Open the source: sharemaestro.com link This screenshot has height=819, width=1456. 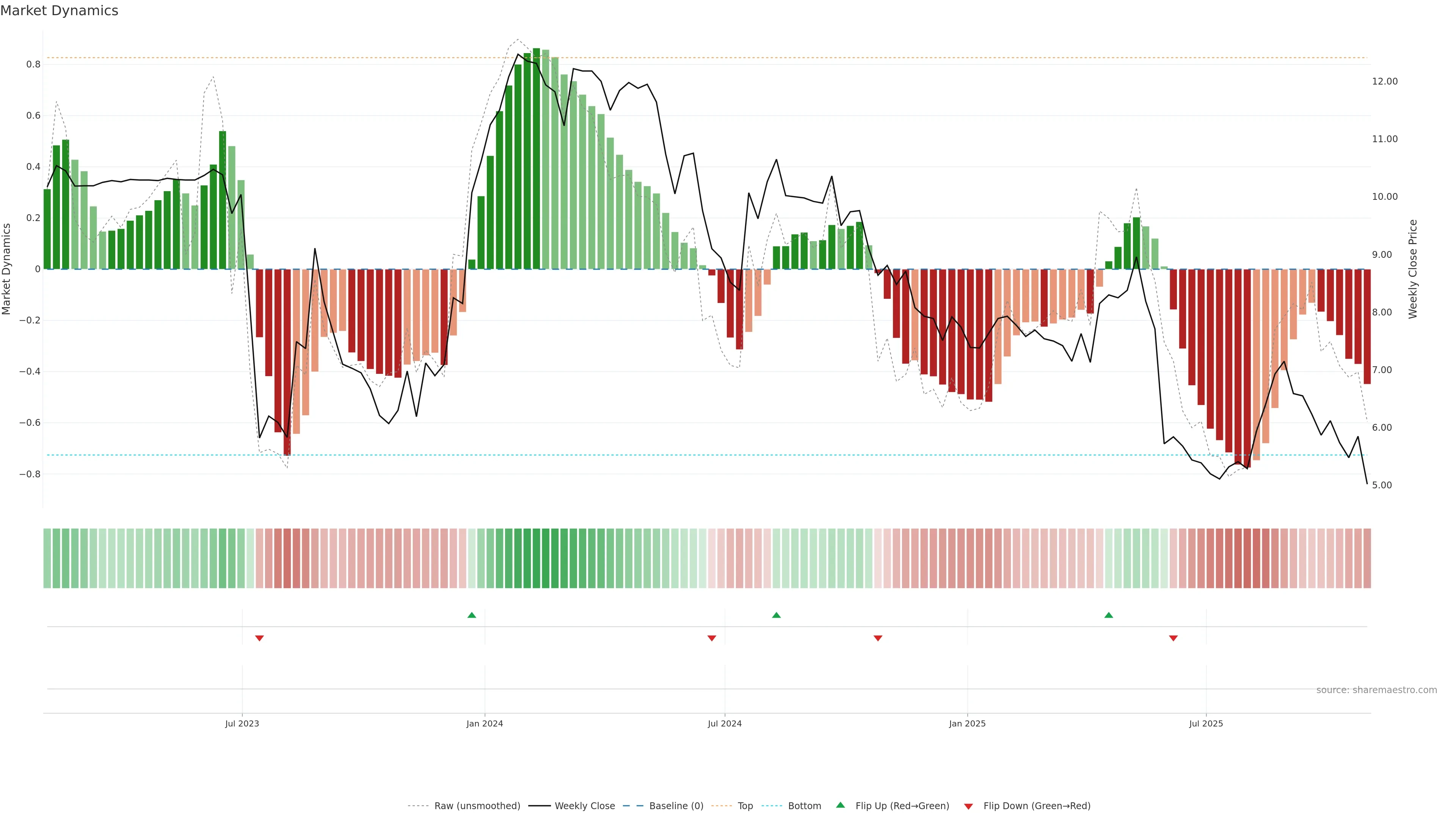click(x=1376, y=690)
